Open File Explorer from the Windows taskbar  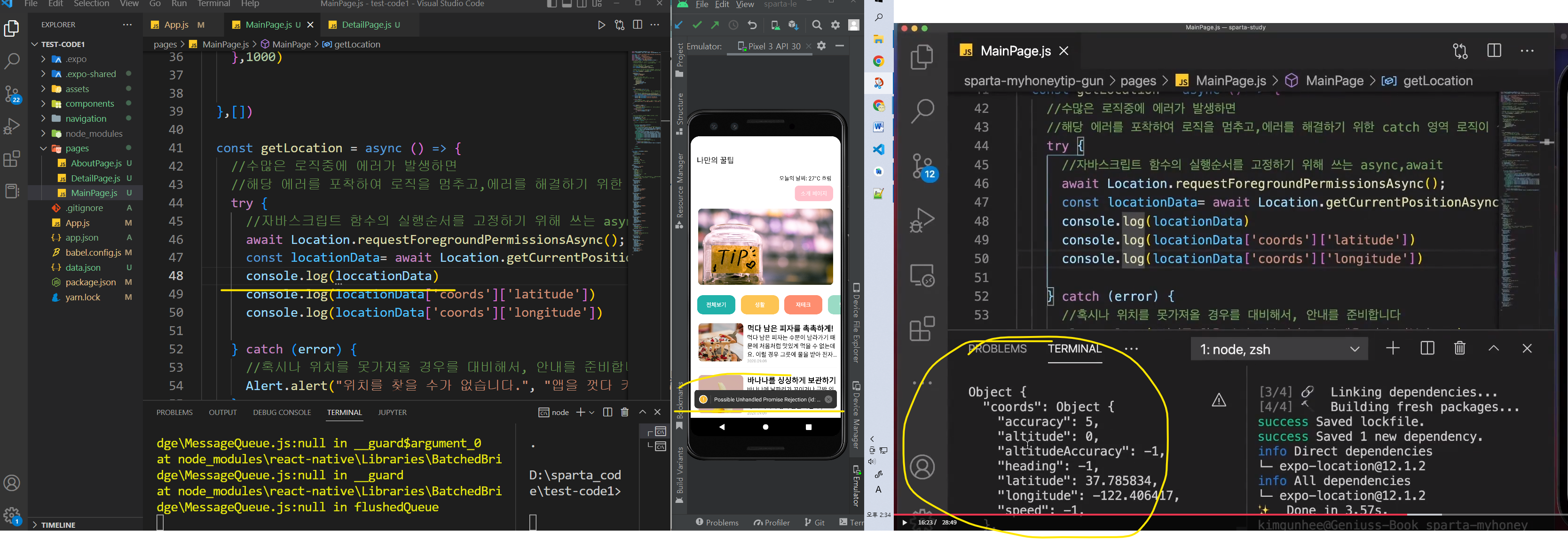878,39
